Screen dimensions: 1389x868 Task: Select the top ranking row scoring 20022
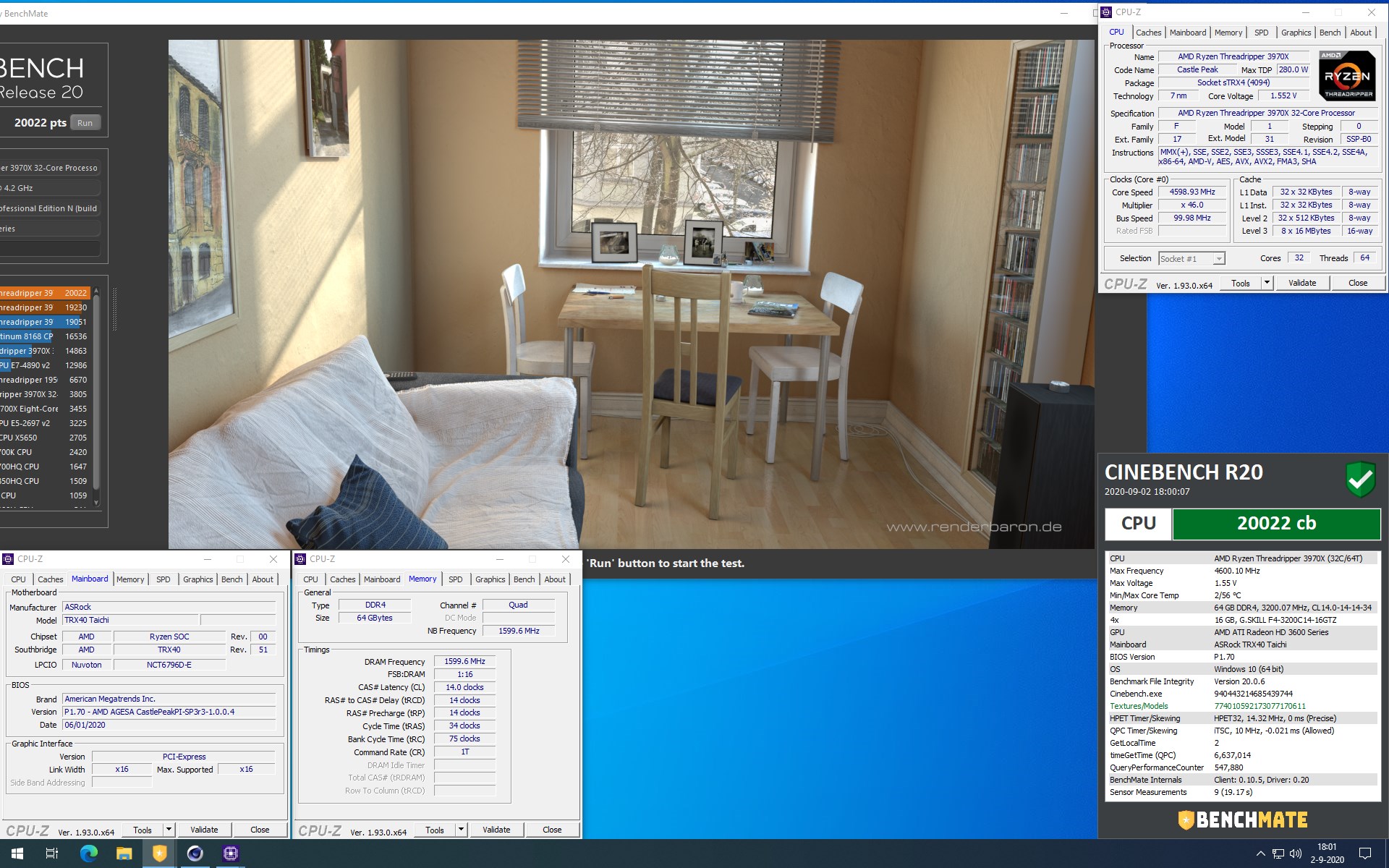click(x=45, y=293)
